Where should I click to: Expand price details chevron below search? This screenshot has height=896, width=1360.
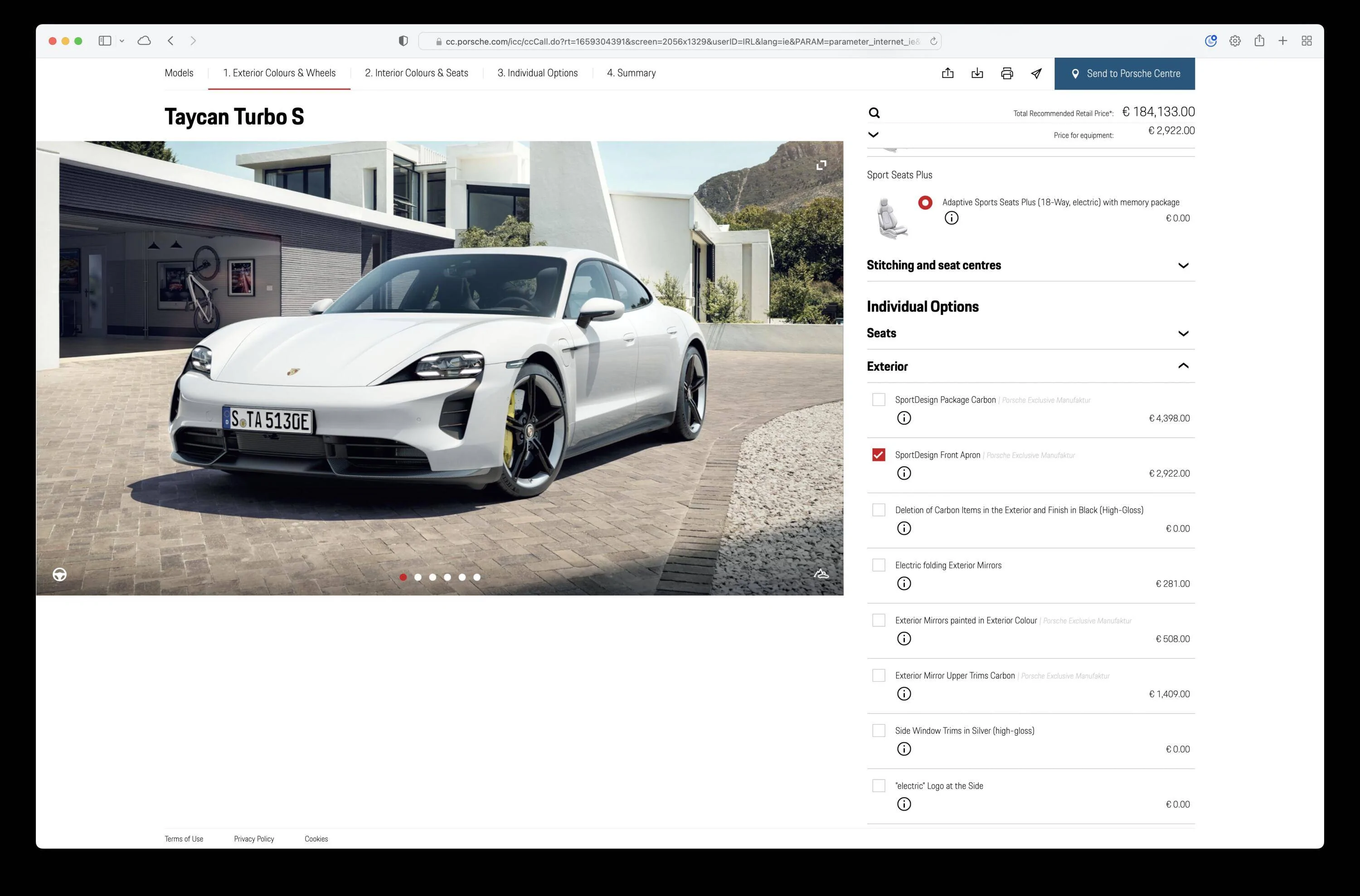pos(873,135)
